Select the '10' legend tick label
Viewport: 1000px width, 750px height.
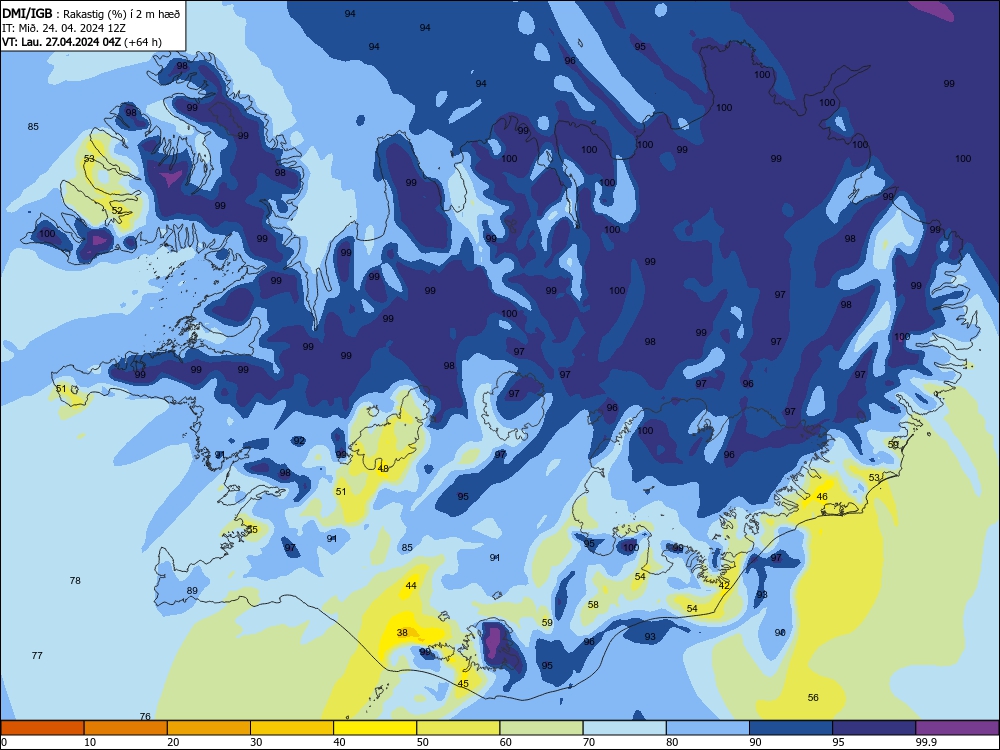coord(90,742)
